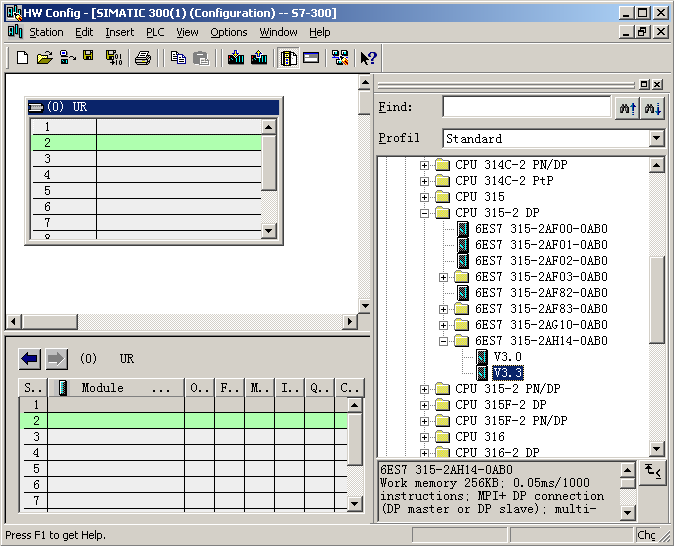Image resolution: width=675 pixels, height=547 pixels.
Task: Click the back arrow in detail pane
Action: point(30,358)
